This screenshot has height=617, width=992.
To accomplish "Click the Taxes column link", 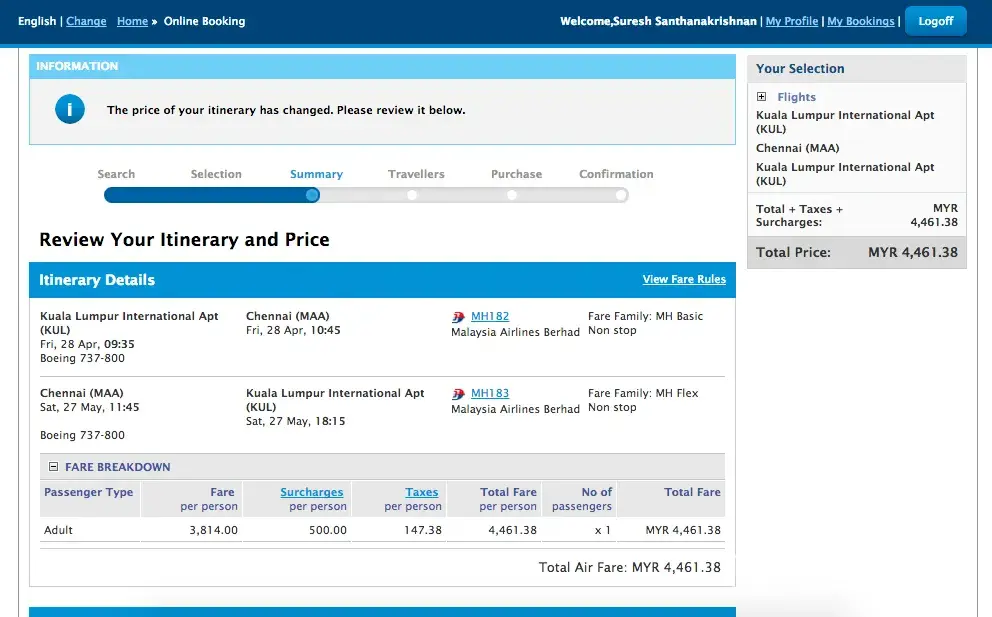I will click(x=421, y=492).
